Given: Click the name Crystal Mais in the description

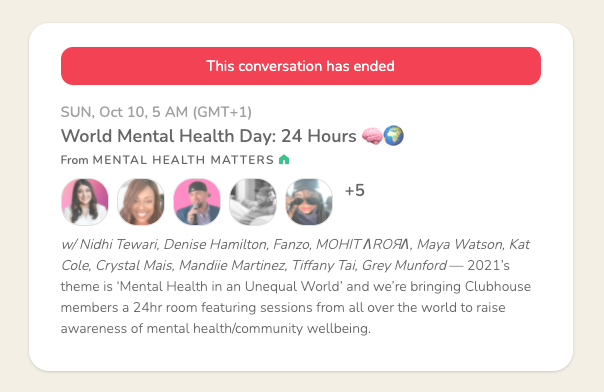Looking at the screenshot, I should click(134, 265).
